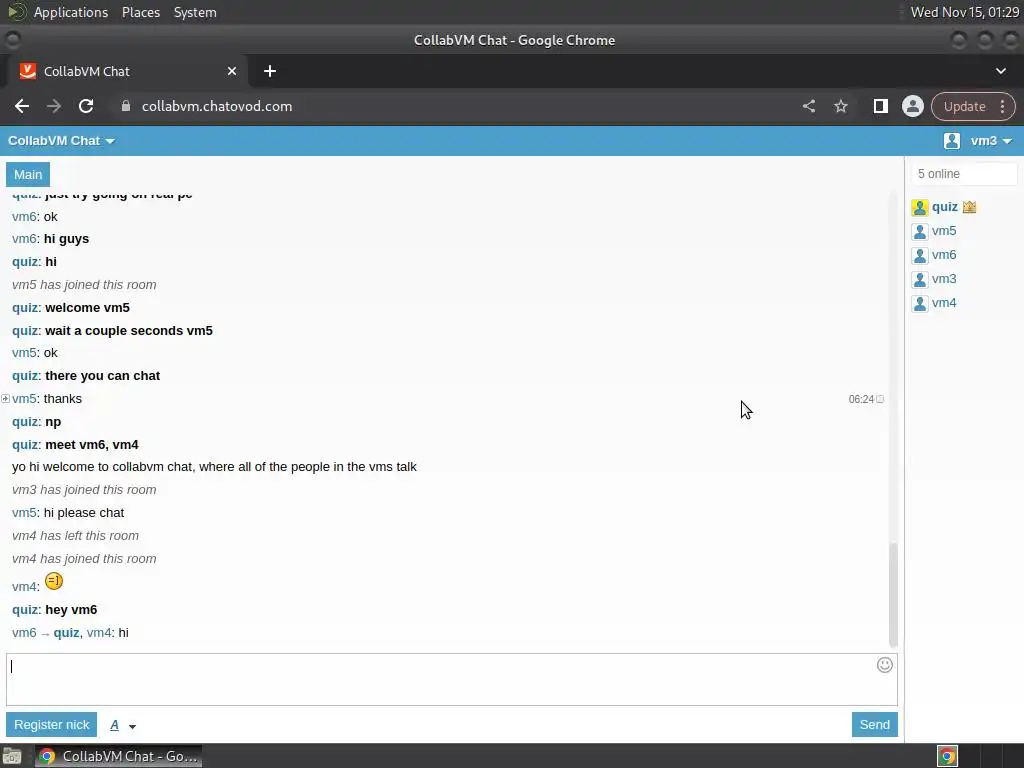1024x768 pixels.
Task: Bookmark this tab with the star icon
Action: [x=840, y=106]
